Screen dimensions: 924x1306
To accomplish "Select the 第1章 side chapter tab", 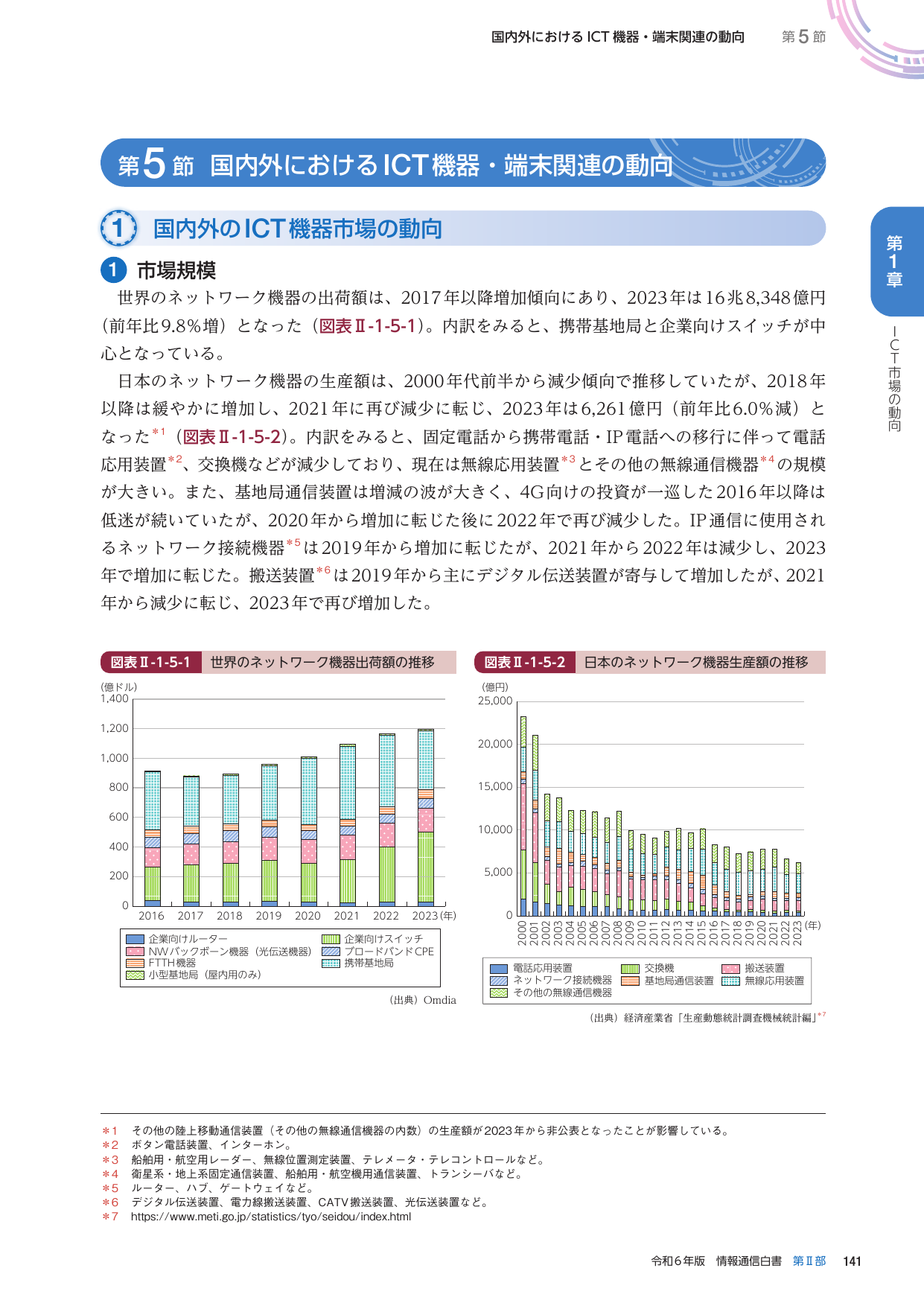I will (894, 261).
